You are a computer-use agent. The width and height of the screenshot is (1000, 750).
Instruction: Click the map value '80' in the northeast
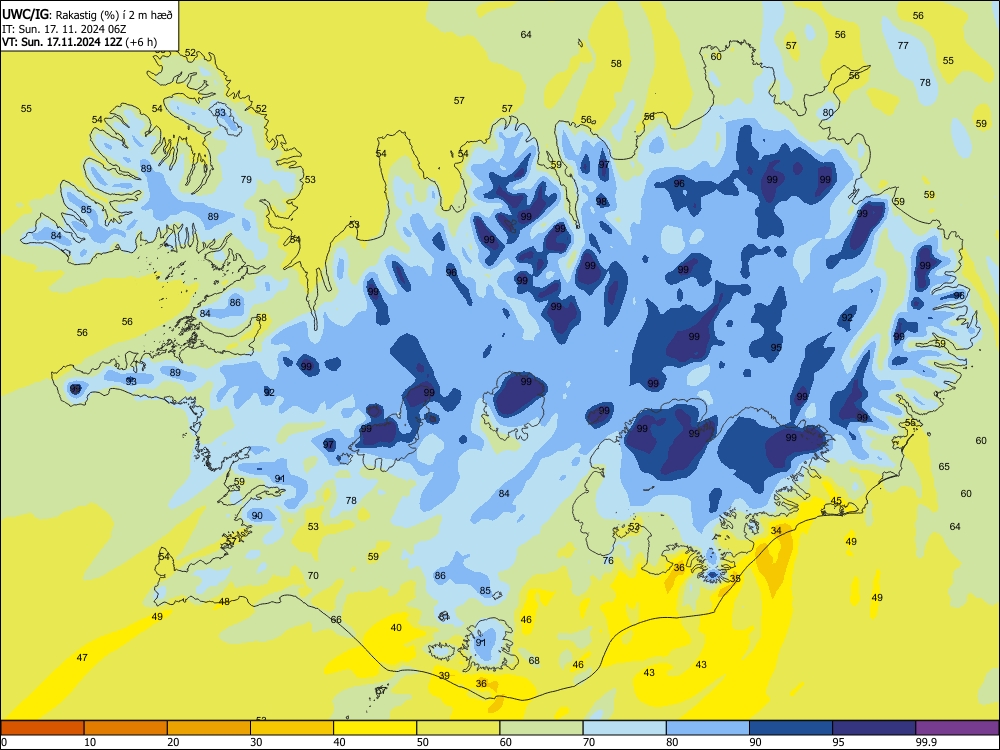click(x=828, y=112)
